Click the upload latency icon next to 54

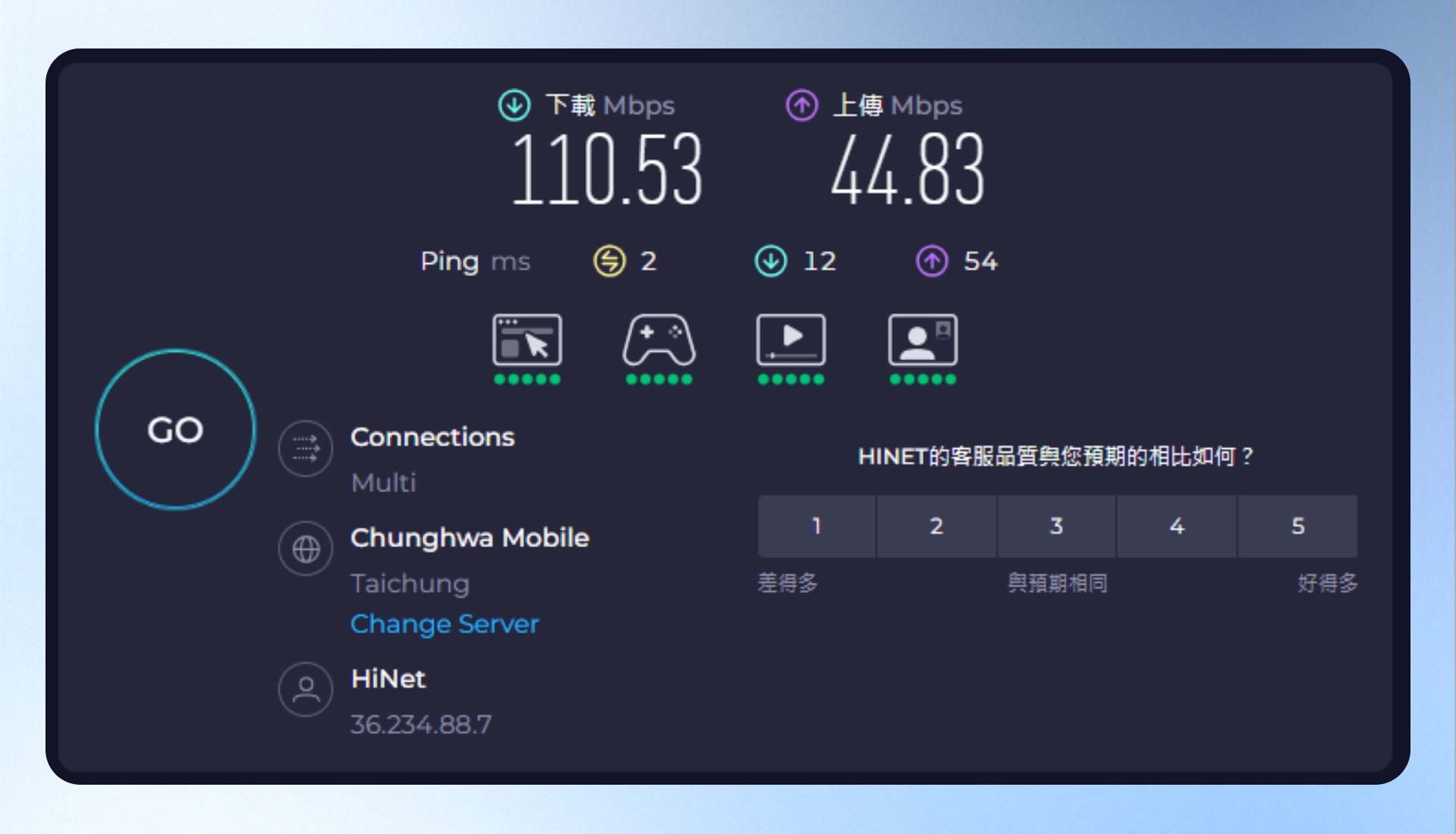tap(932, 262)
